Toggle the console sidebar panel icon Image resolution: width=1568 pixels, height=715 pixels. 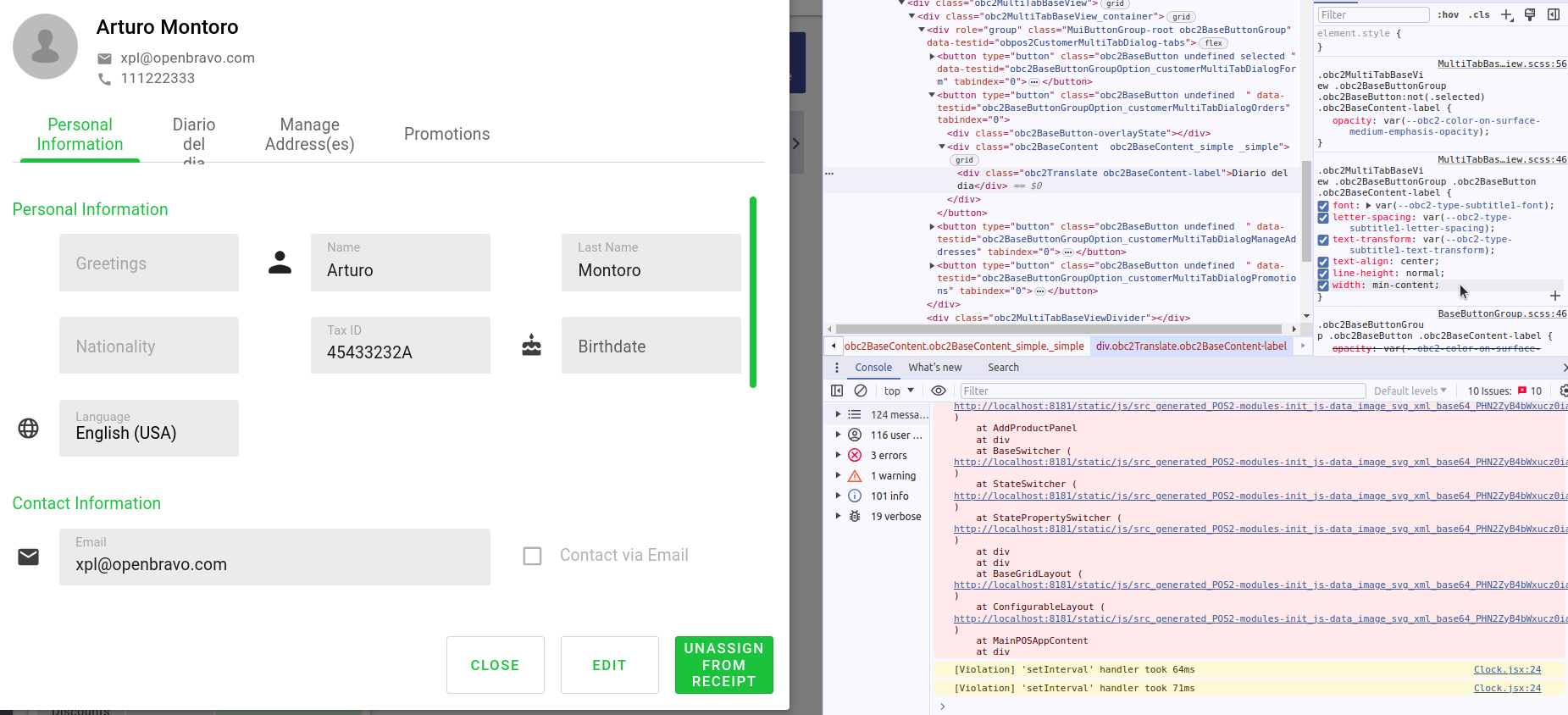point(837,391)
